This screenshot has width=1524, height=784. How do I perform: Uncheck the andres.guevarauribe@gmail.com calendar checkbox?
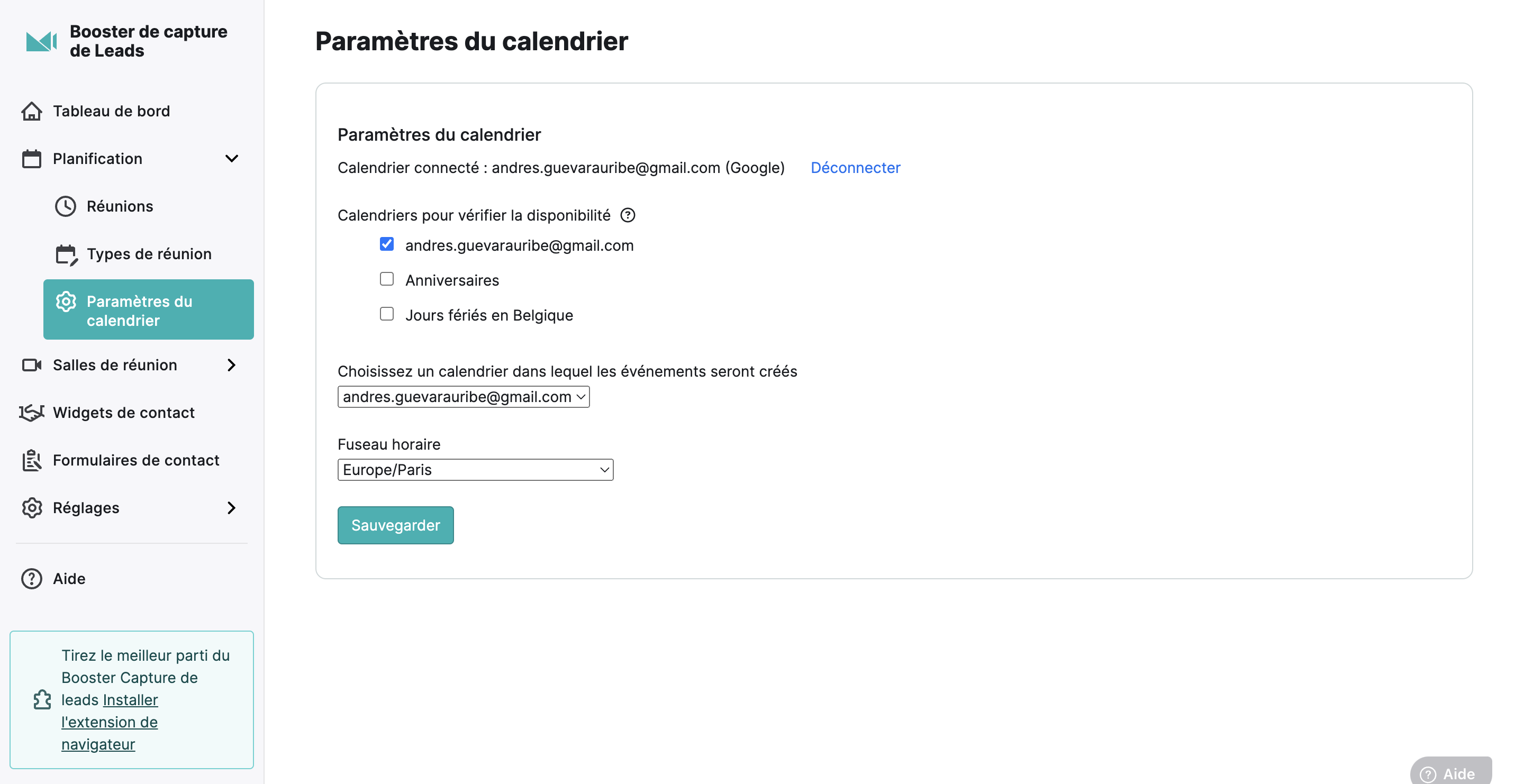click(x=387, y=244)
